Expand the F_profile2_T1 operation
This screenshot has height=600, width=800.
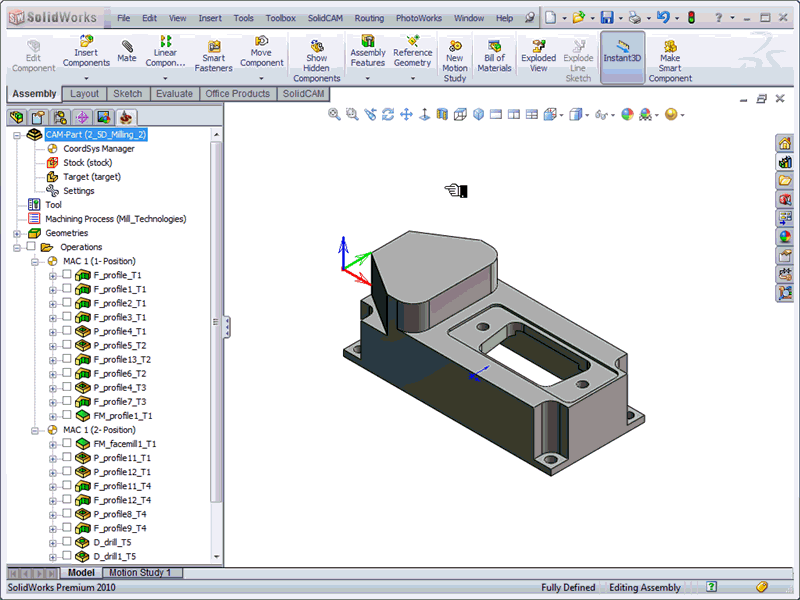(x=53, y=304)
